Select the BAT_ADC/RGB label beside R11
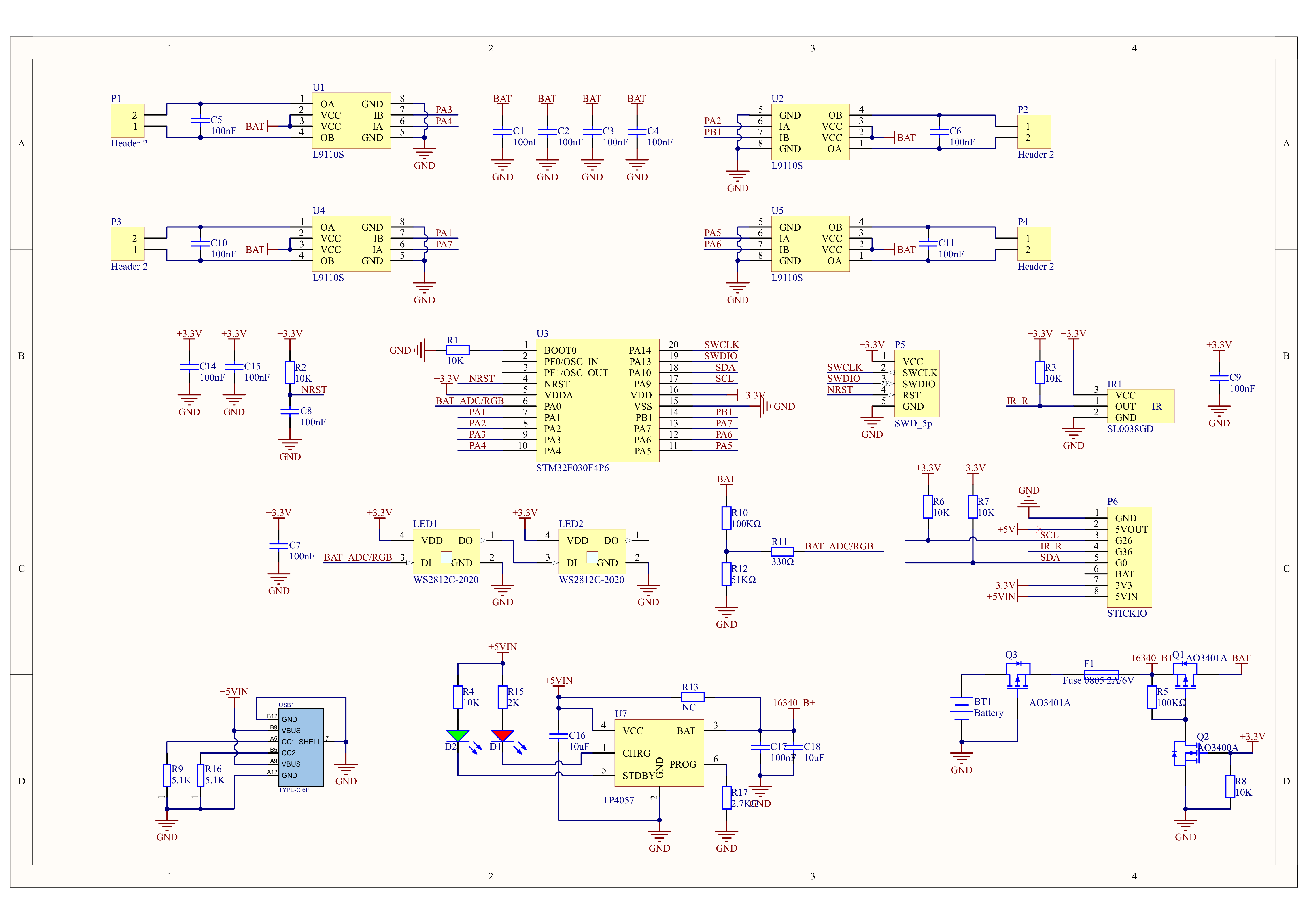This screenshot has width=1308, height=924. [839, 546]
